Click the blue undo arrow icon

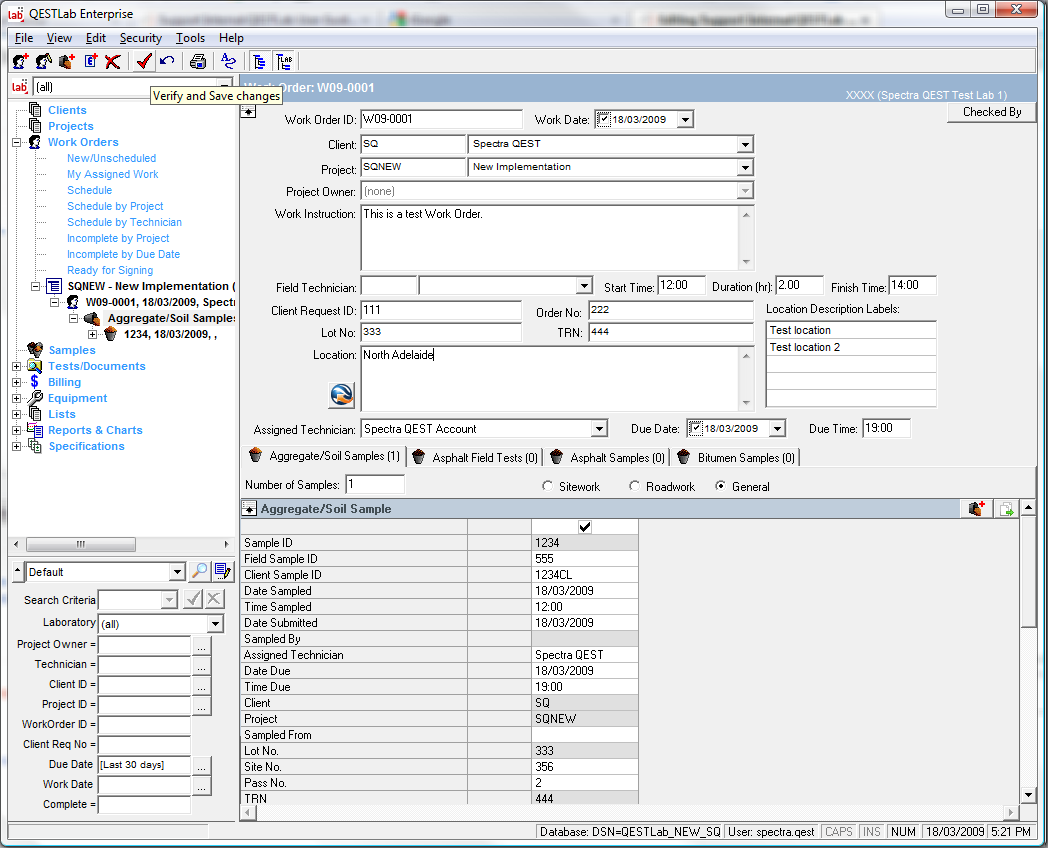pyautogui.click(x=167, y=61)
